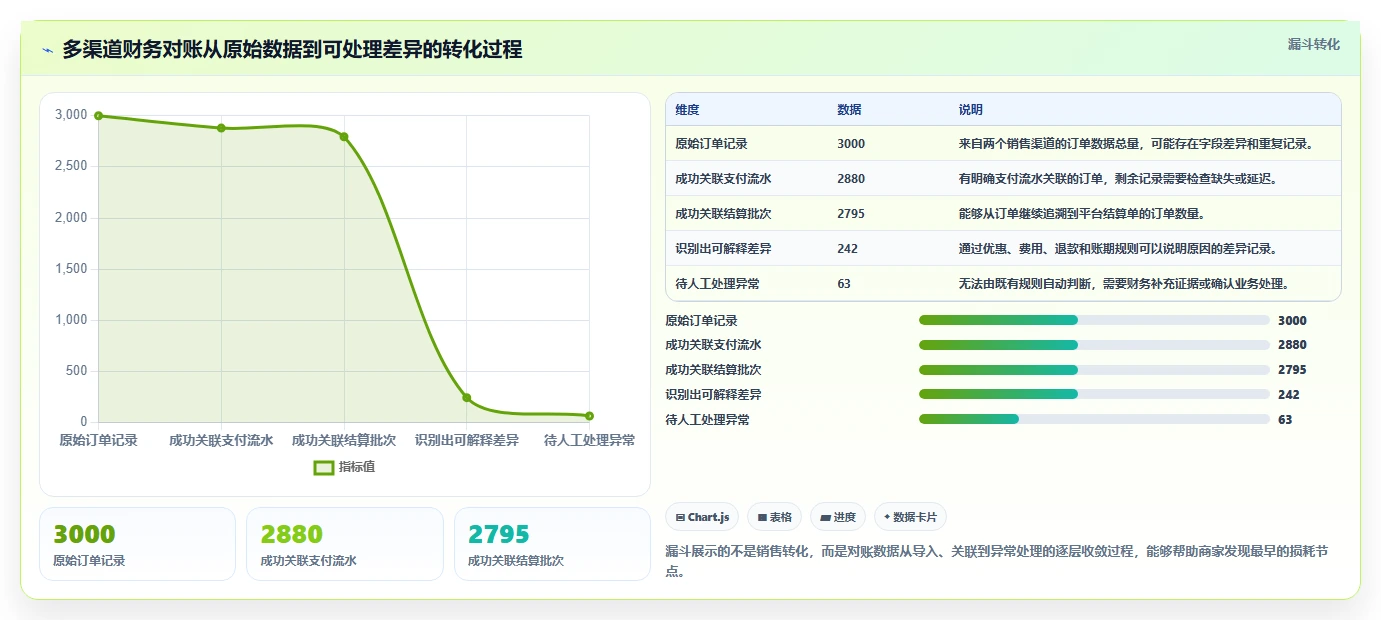This screenshot has height=620, width=1381.
Task: Click the 2880 stat card
Action: click(344, 544)
